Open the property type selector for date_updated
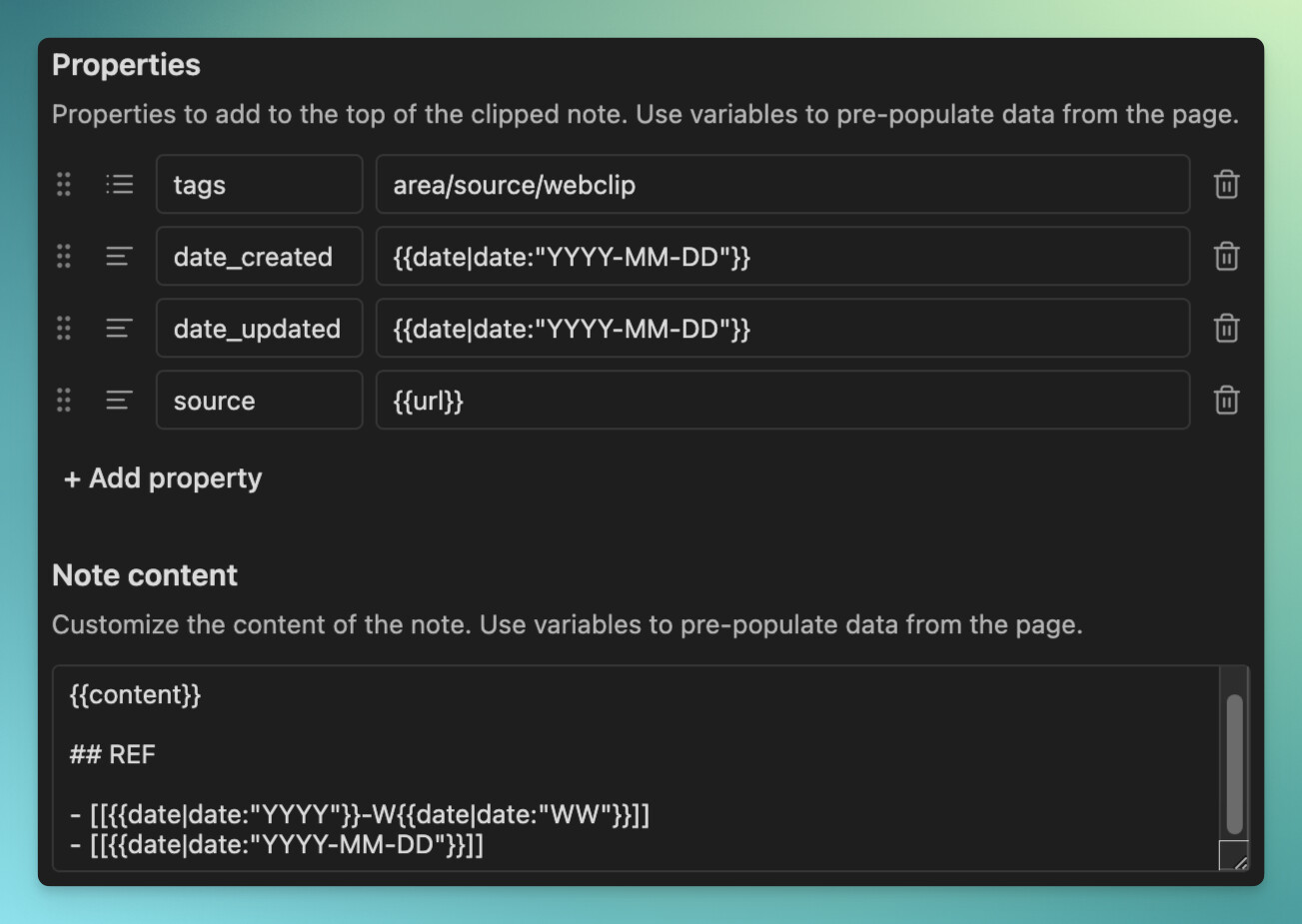The height and width of the screenshot is (924, 1302). [x=117, y=328]
